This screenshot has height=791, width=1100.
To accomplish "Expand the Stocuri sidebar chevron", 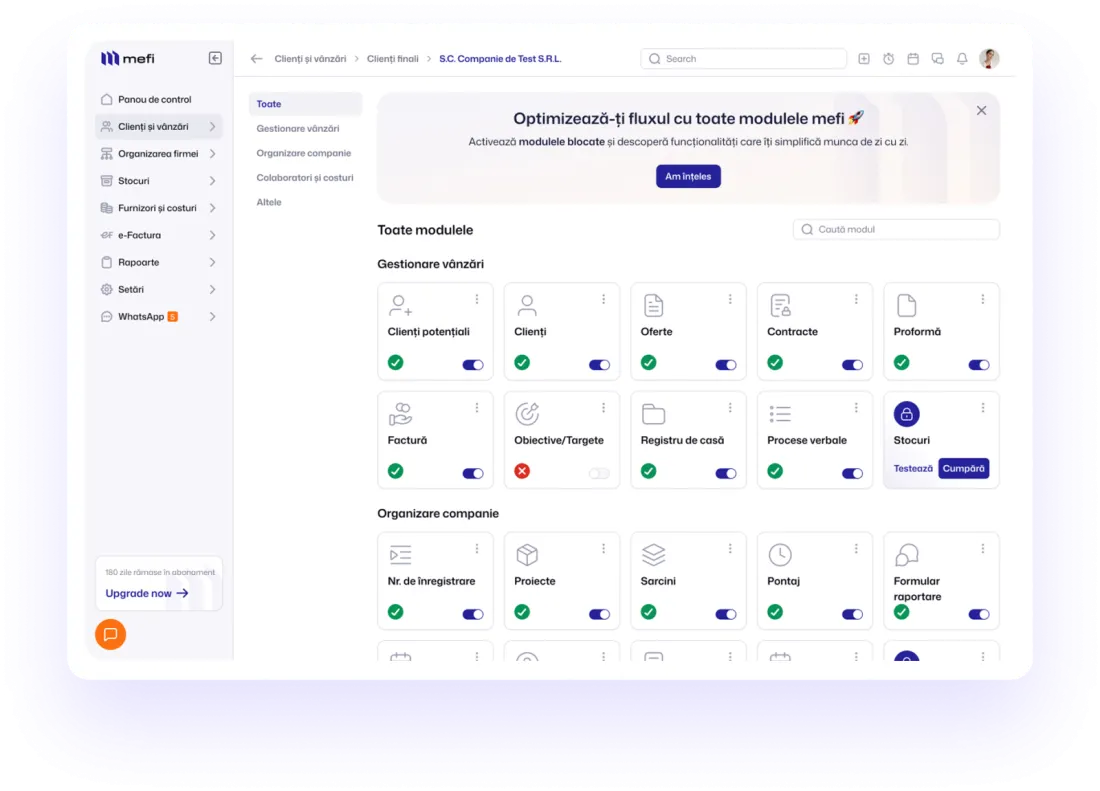I will [x=212, y=181].
